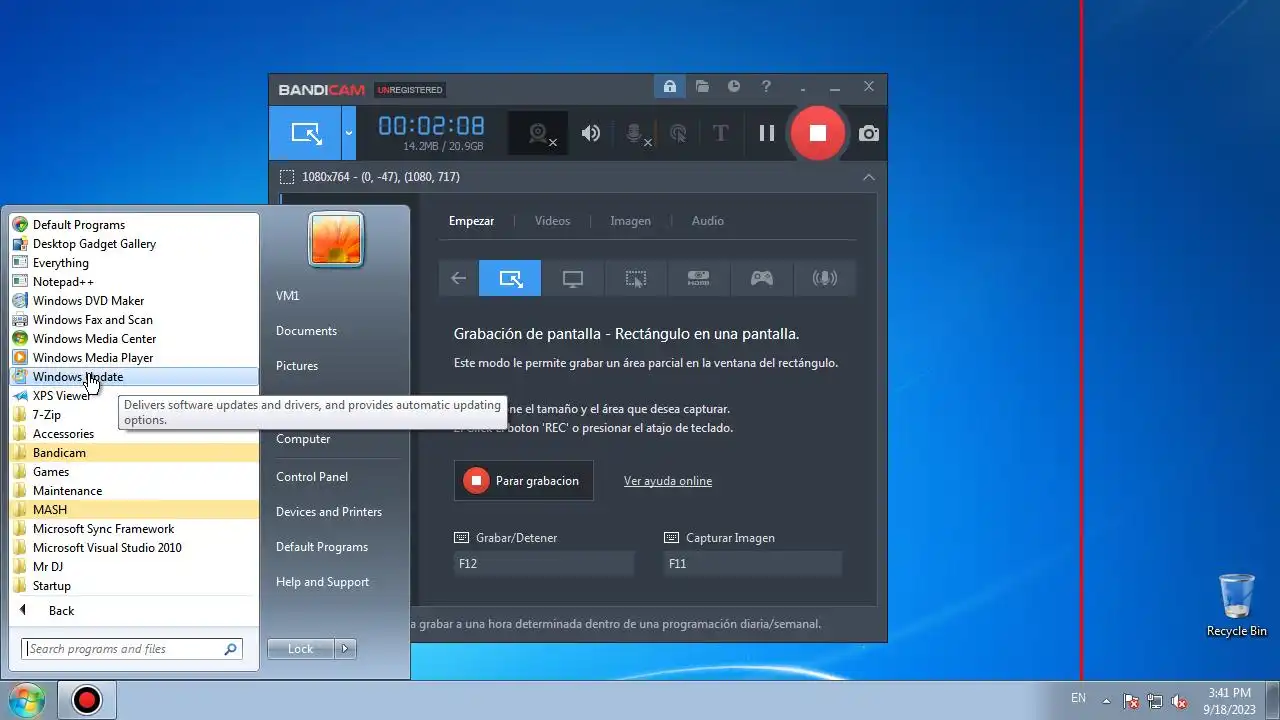Expand Microsoft Visual Studio 2010 folder

point(134,548)
